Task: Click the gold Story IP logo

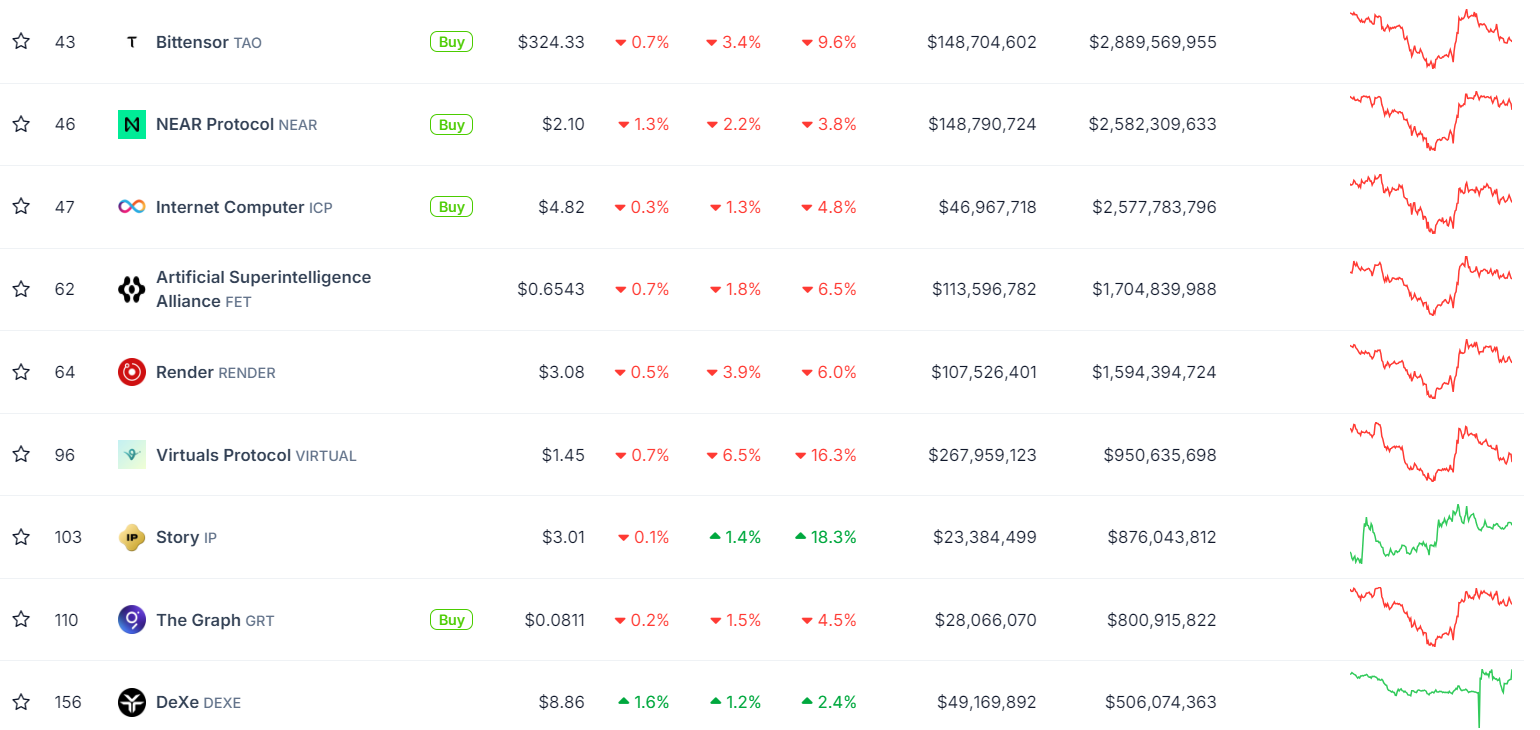Action: click(131, 537)
